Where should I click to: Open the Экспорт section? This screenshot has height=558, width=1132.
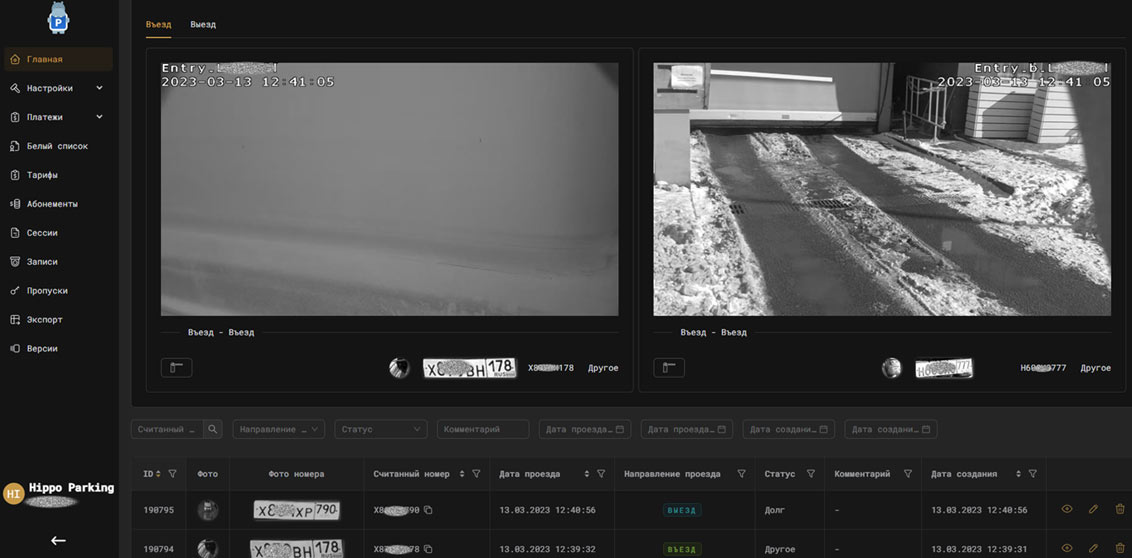point(44,320)
